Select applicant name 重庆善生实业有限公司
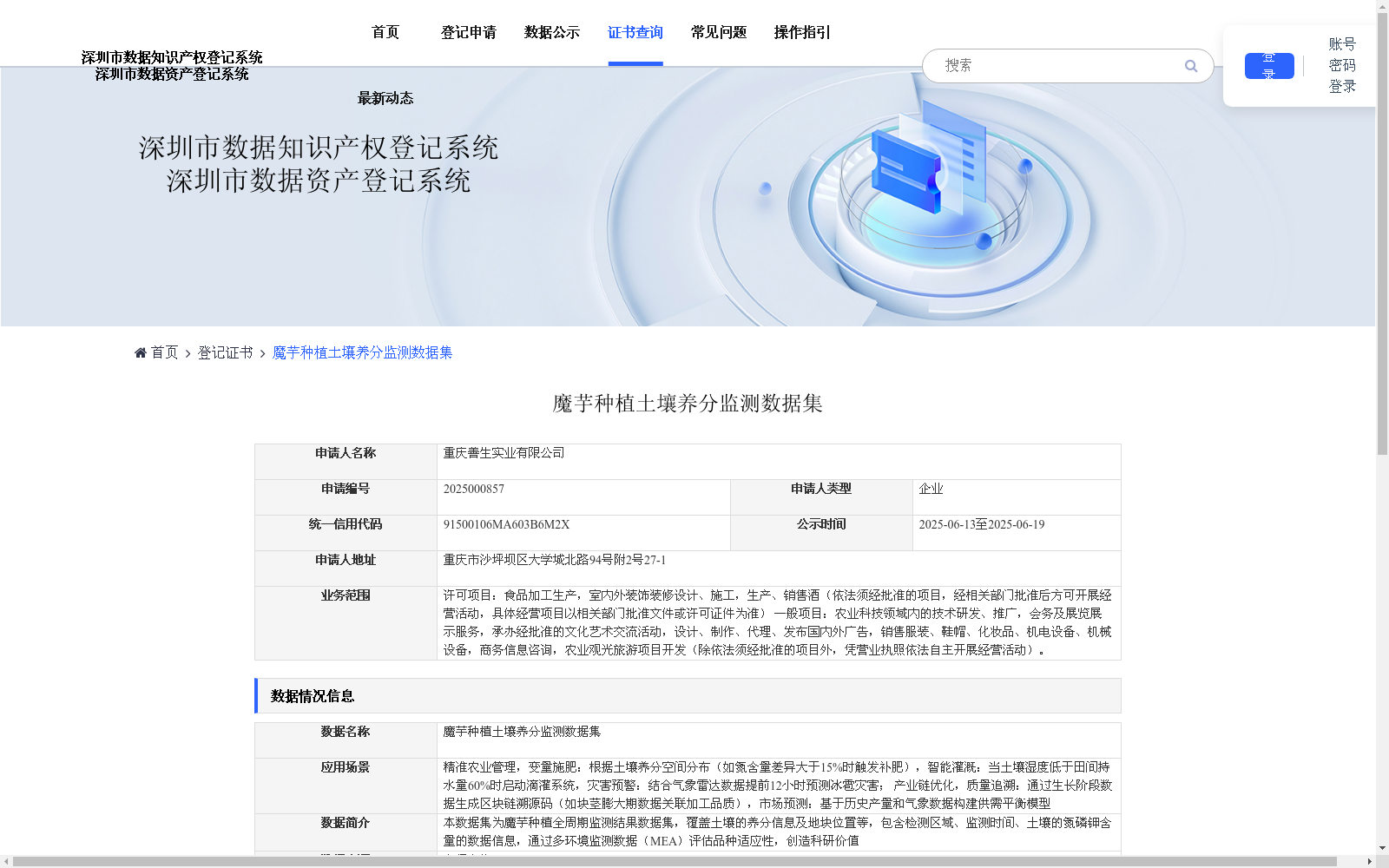This screenshot has width=1389, height=868. pyautogui.click(x=504, y=453)
